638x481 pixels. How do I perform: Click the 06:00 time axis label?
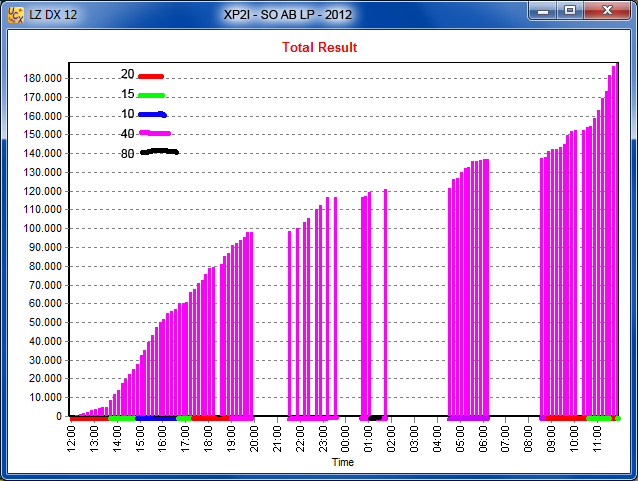pos(482,437)
